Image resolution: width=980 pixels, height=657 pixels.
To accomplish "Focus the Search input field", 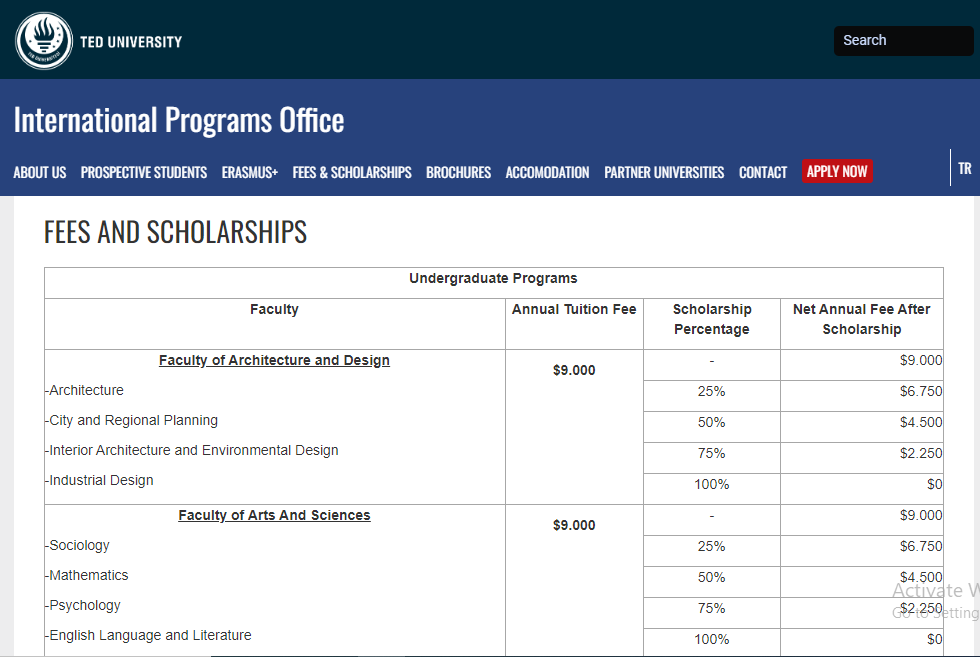I will coord(903,41).
